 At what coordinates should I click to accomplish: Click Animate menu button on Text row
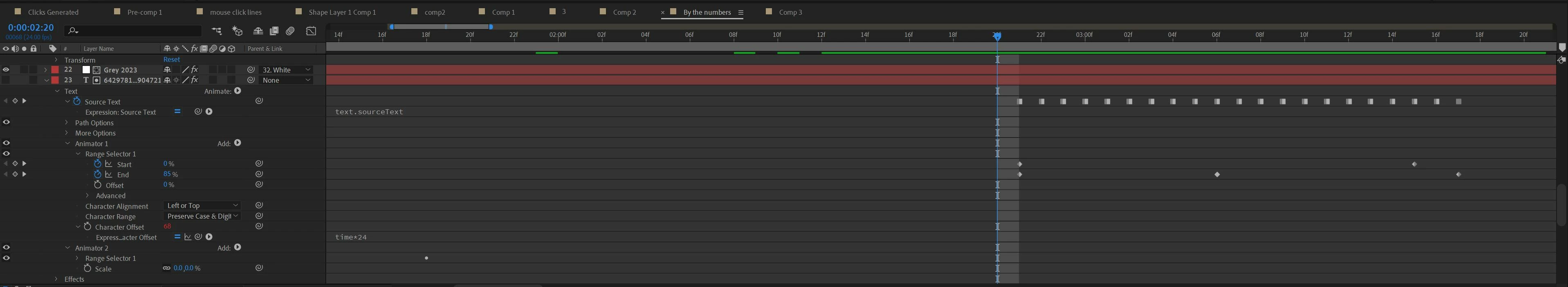tap(238, 91)
